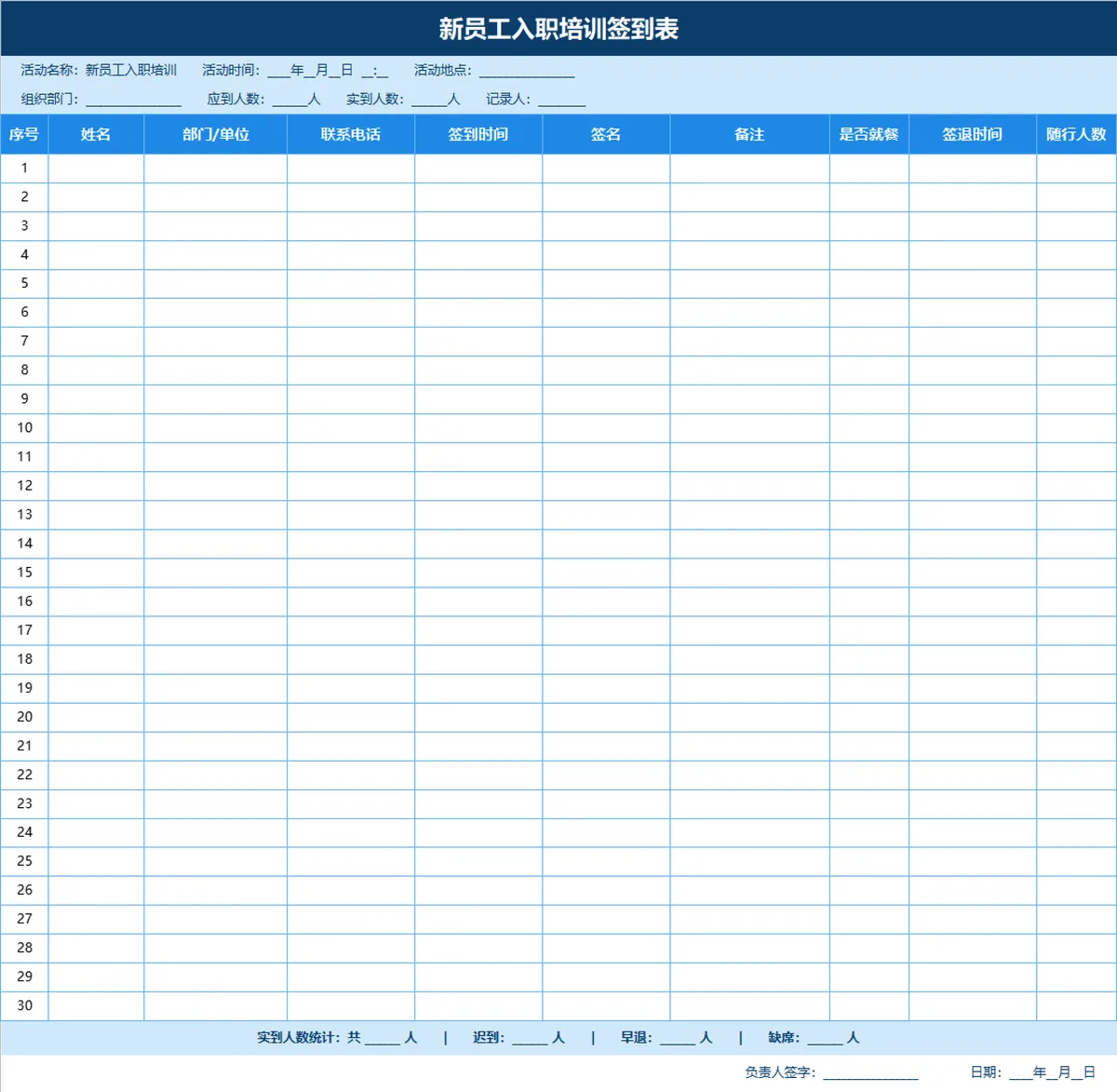This screenshot has height=1092, width=1117.
Task: Click row number 1 cell
Action: tap(24, 169)
